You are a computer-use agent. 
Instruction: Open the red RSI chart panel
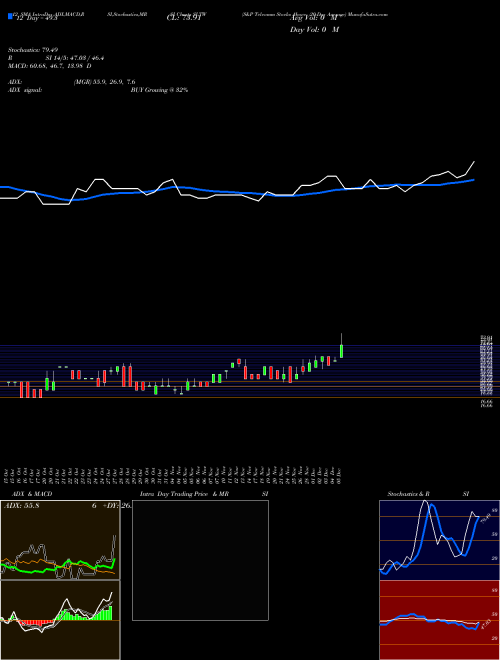pos(439,620)
